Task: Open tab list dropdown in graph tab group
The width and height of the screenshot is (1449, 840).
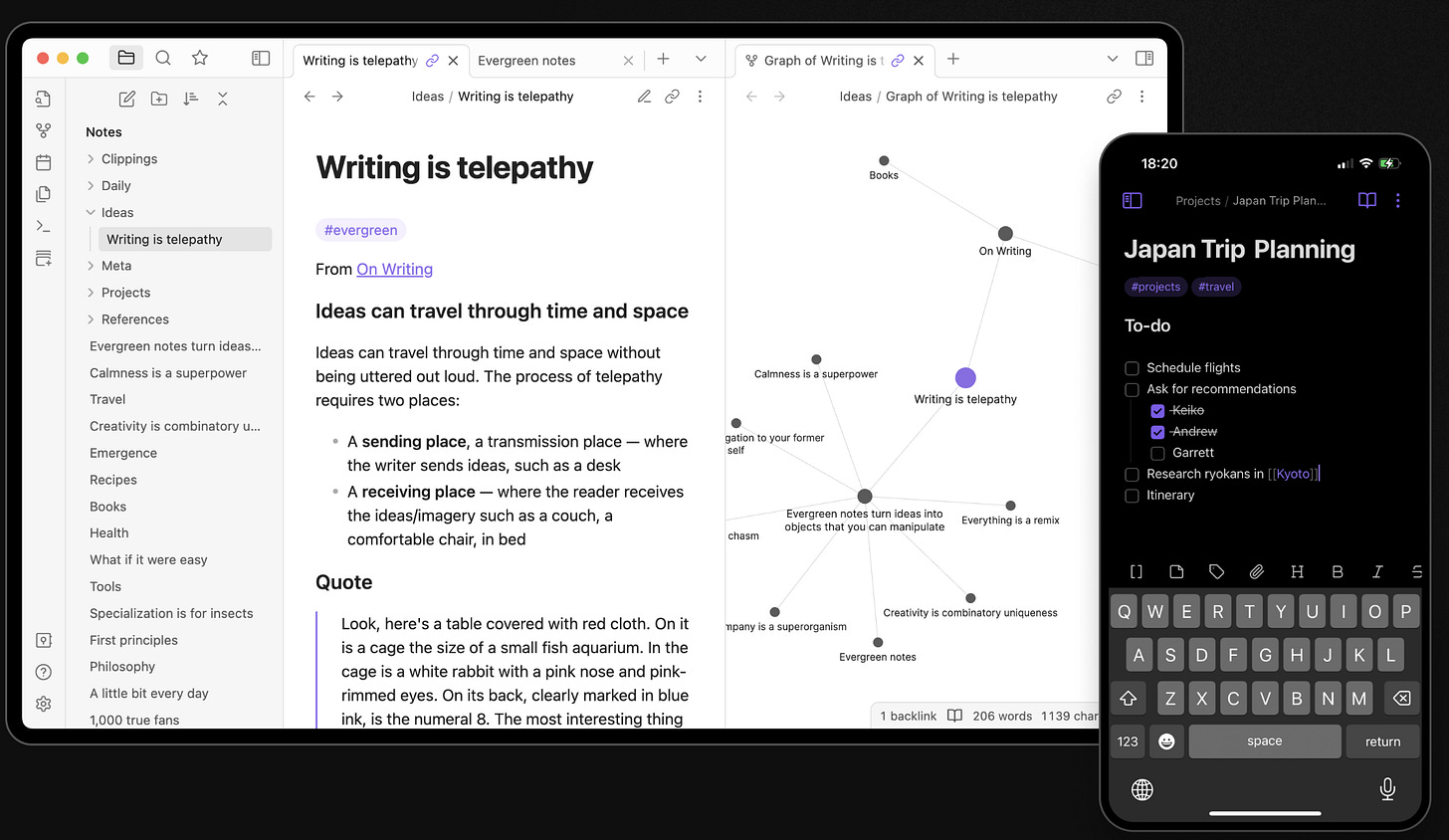Action: click(x=1113, y=59)
